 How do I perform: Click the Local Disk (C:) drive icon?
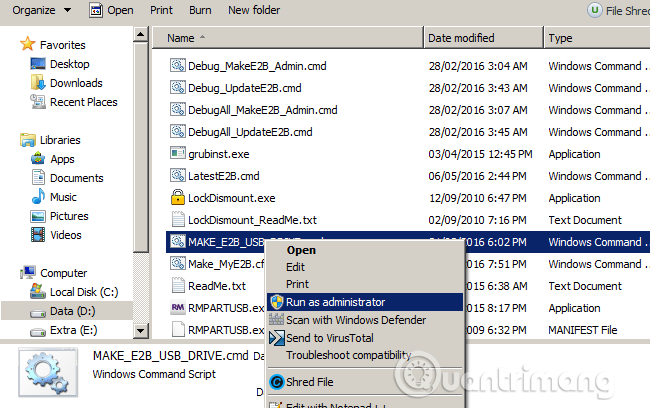coord(38,291)
